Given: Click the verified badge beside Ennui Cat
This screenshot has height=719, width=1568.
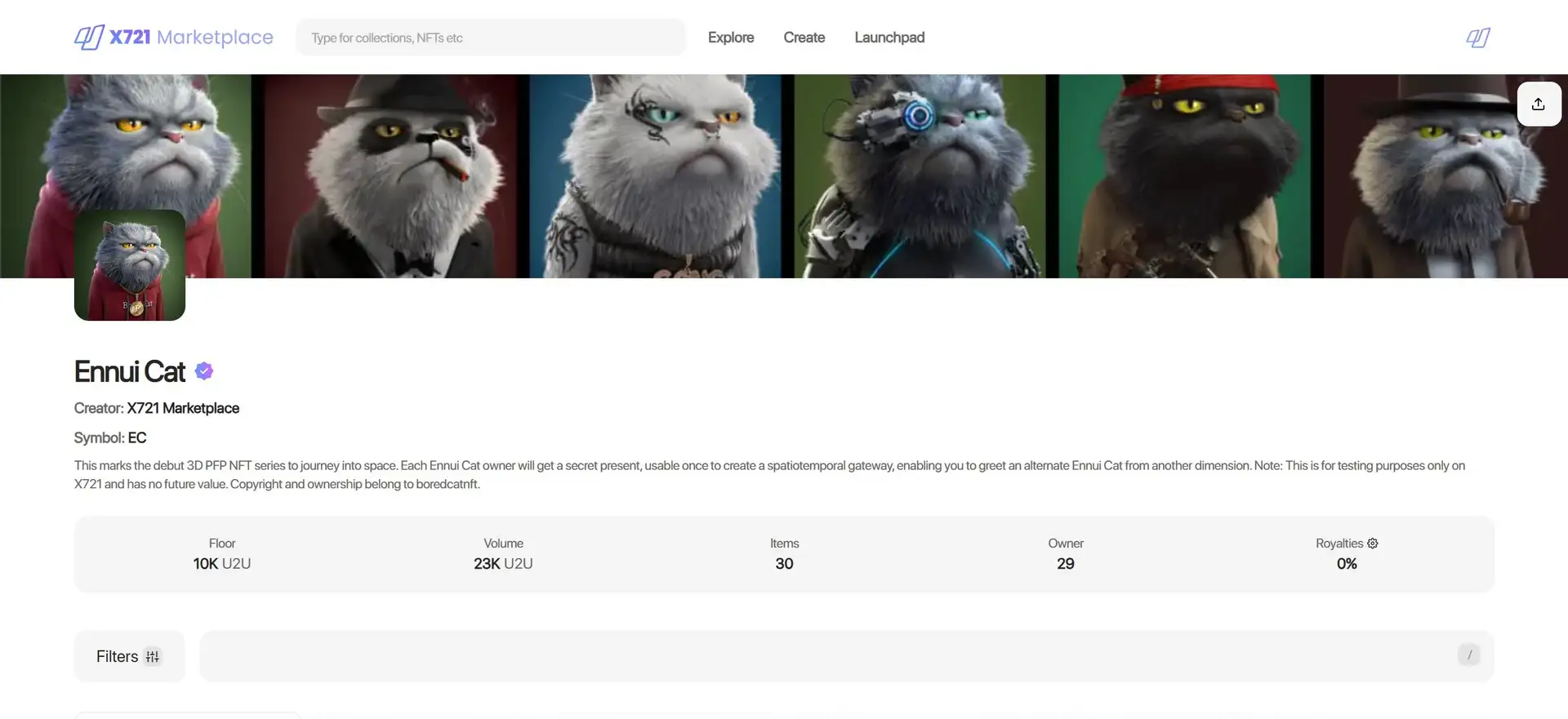Looking at the screenshot, I should coord(204,371).
